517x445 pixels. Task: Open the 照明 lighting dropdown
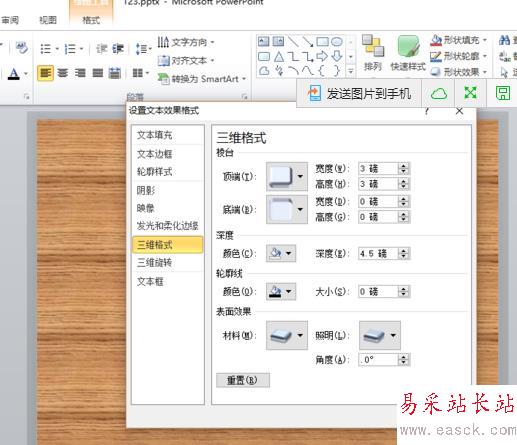pyautogui.click(x=380, y=335)
